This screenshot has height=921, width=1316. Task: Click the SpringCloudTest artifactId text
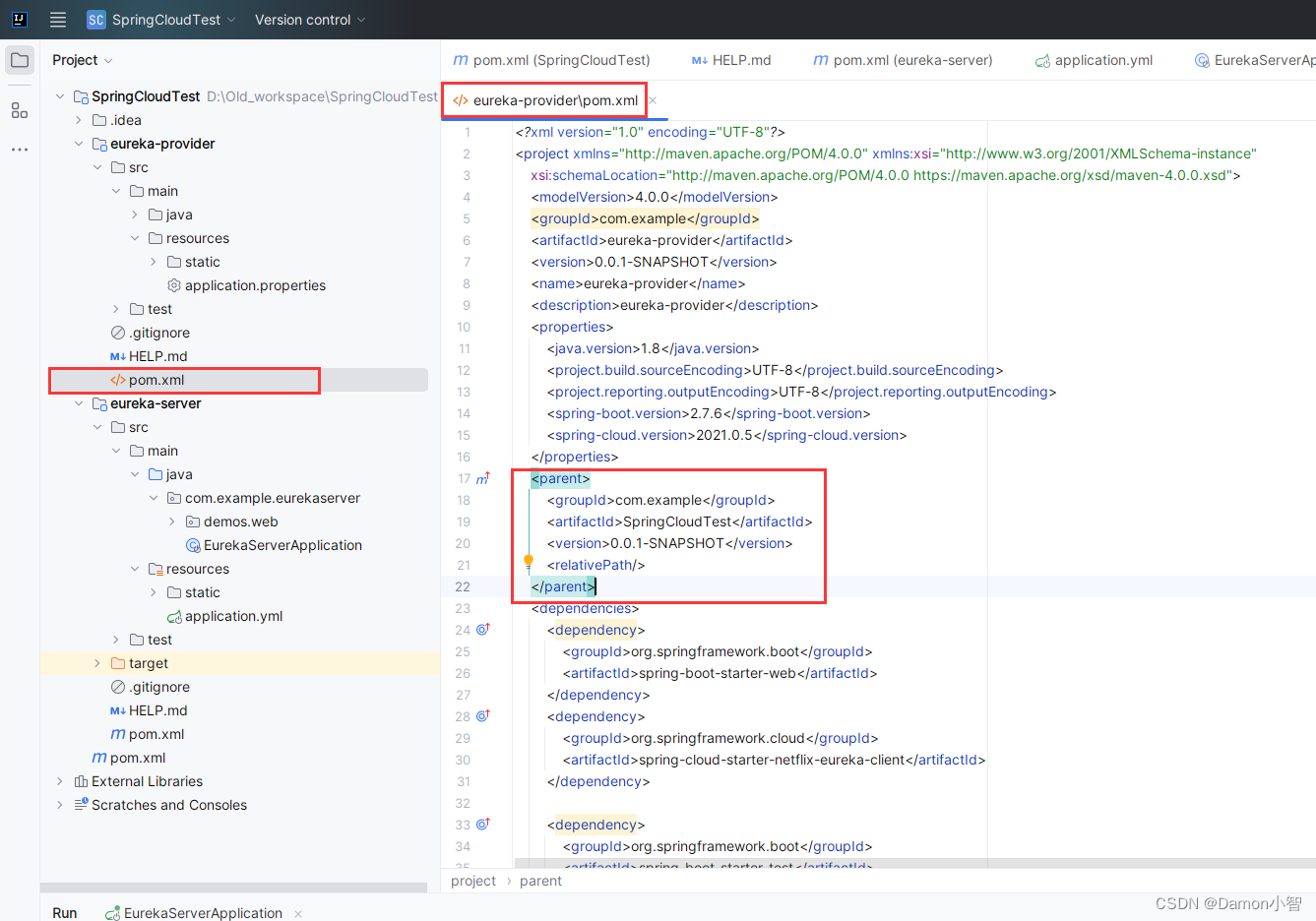coord(677,522)
